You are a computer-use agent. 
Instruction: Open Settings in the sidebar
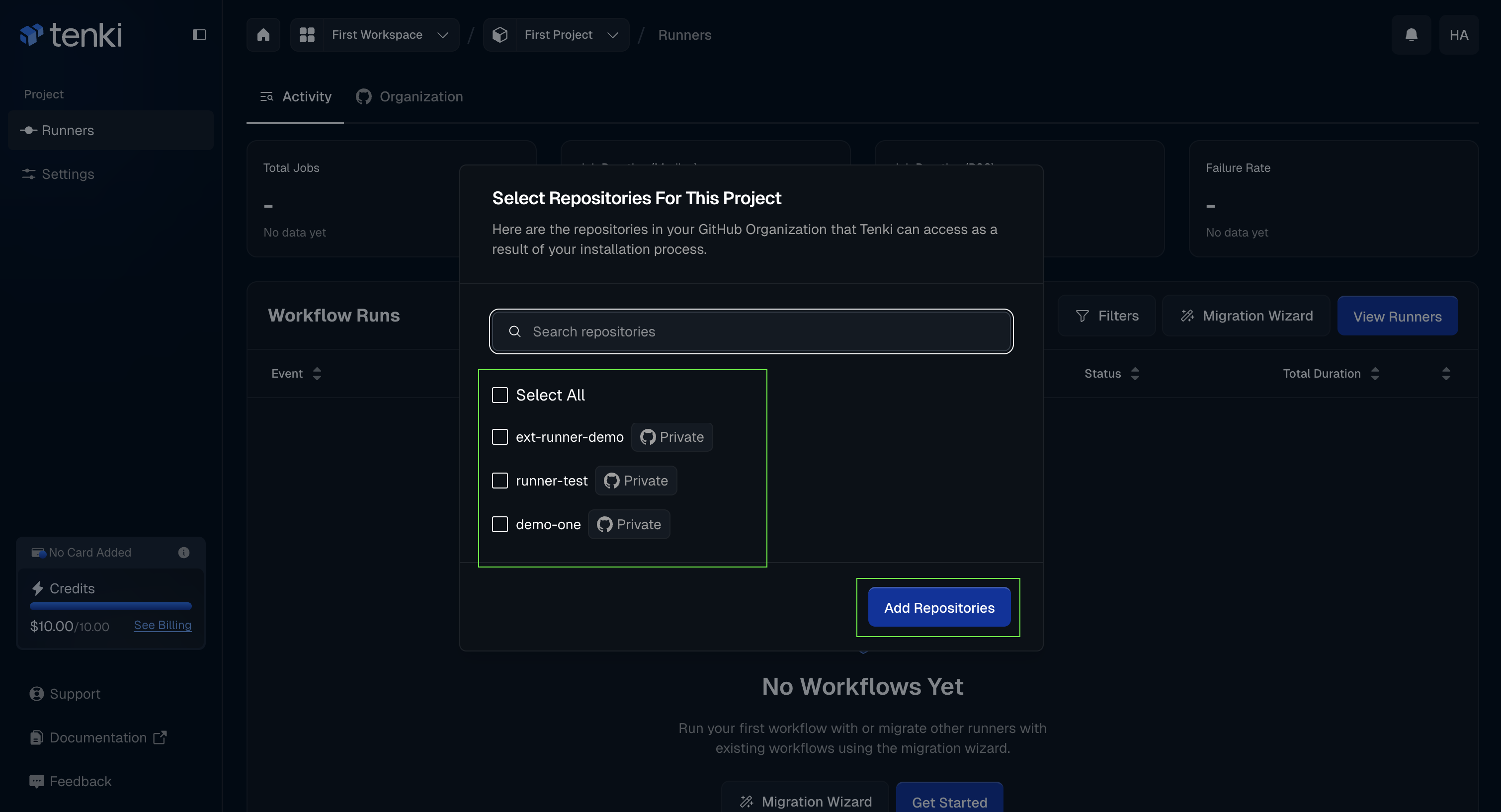click(111, 173)
